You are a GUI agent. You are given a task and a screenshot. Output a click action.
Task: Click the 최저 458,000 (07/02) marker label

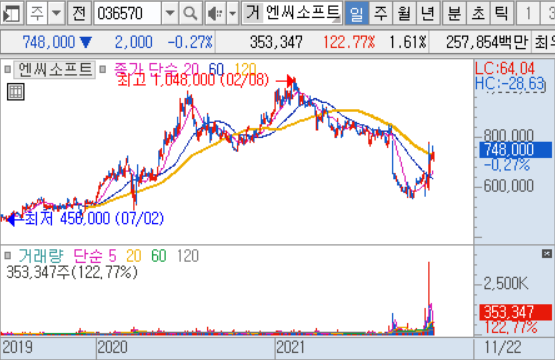94,218
